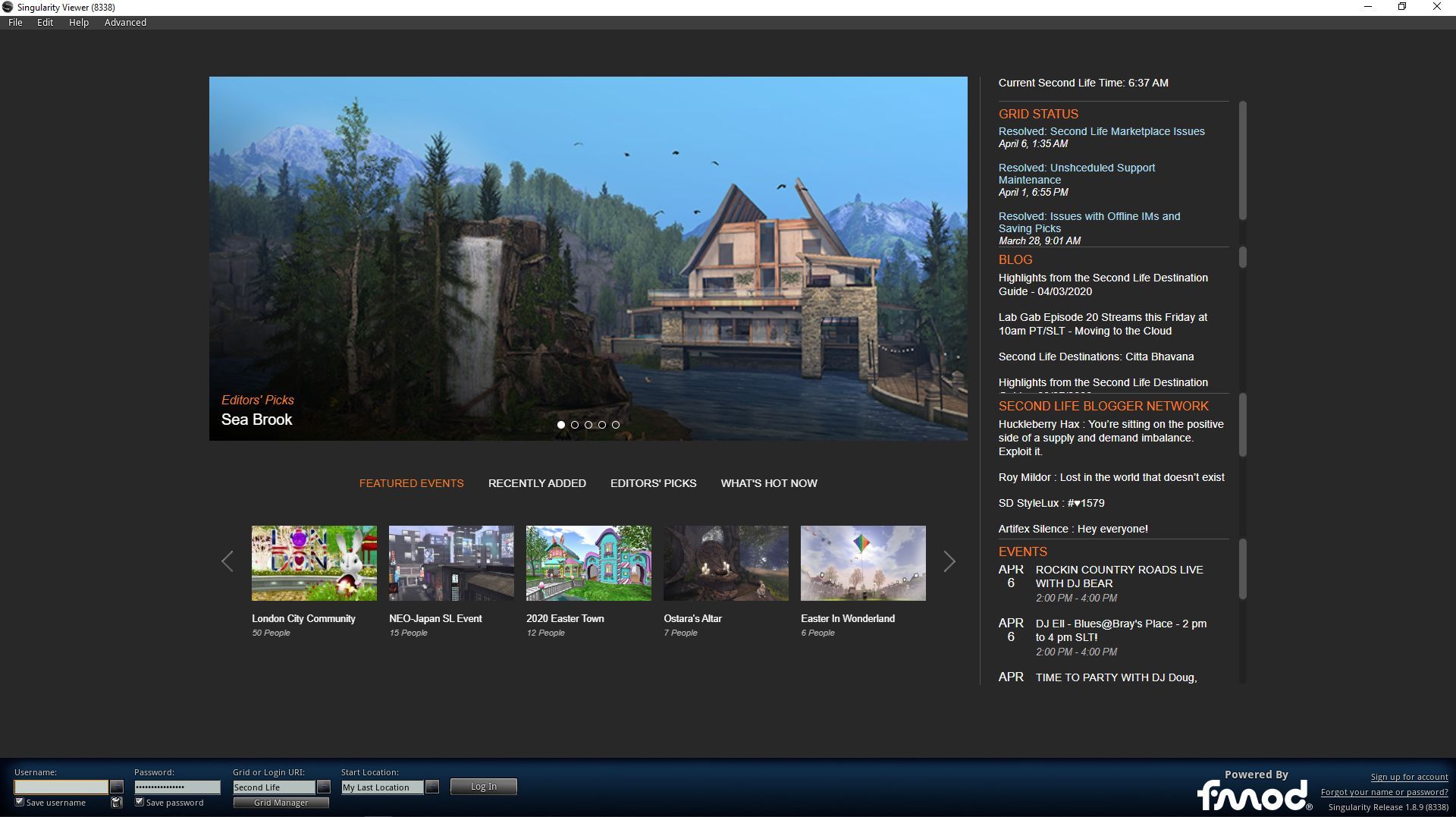Screen dimensions: 1456x817
Task: Toggle the Save username checkbox
Action: tap(20, 802)
